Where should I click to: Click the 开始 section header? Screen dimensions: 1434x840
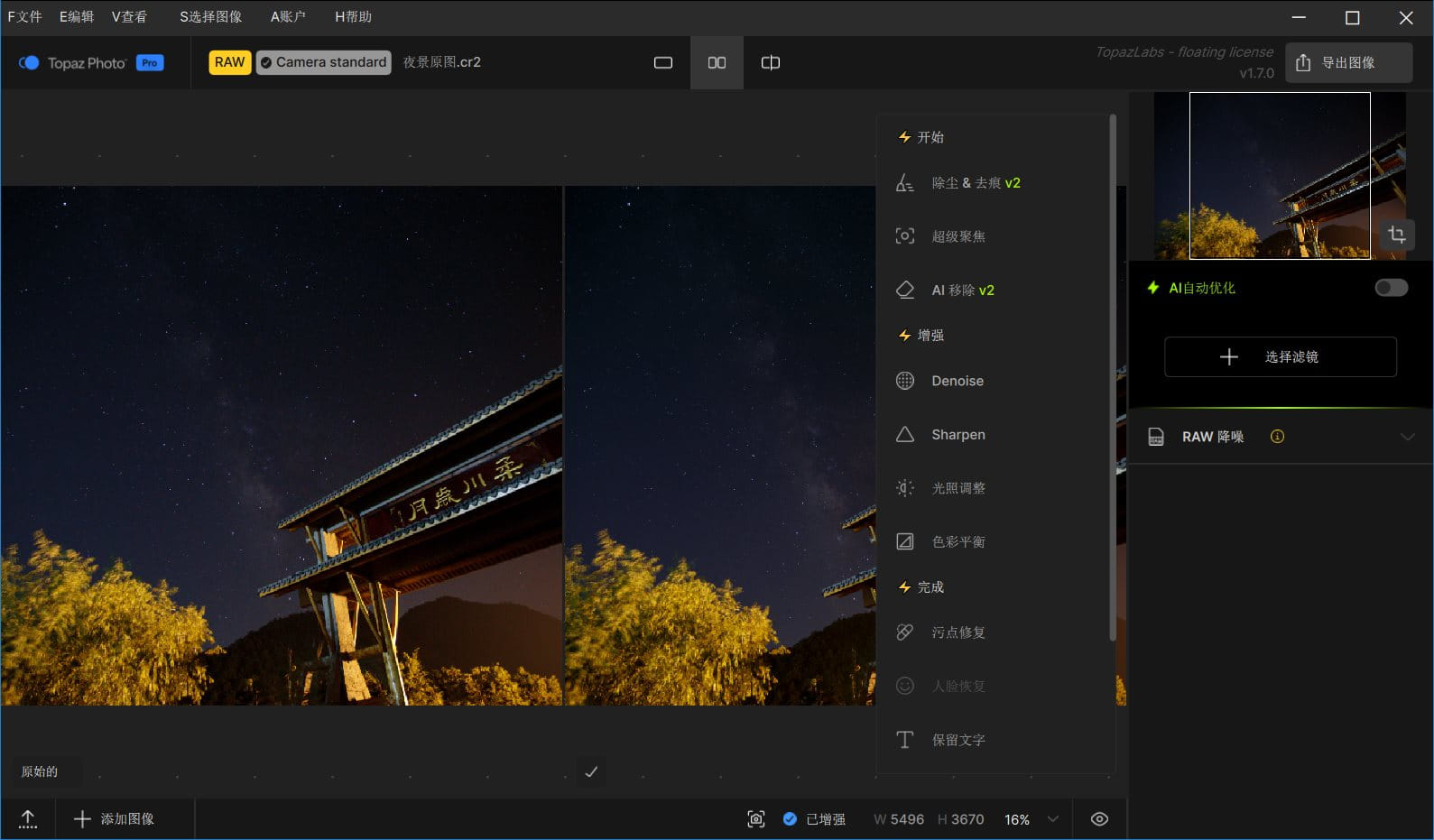click(921, 137)
